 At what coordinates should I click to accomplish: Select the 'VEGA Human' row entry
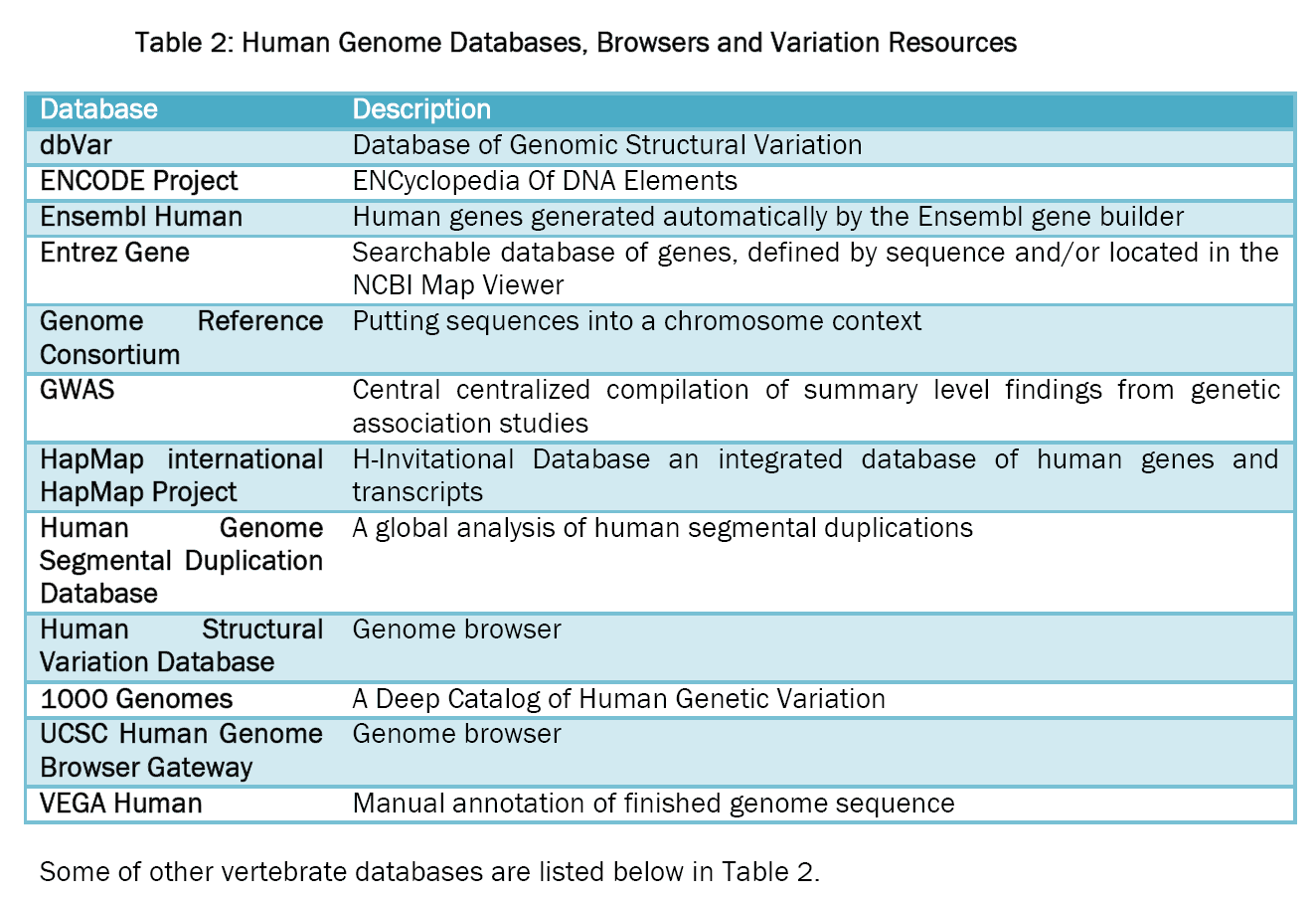coord(120,804)
